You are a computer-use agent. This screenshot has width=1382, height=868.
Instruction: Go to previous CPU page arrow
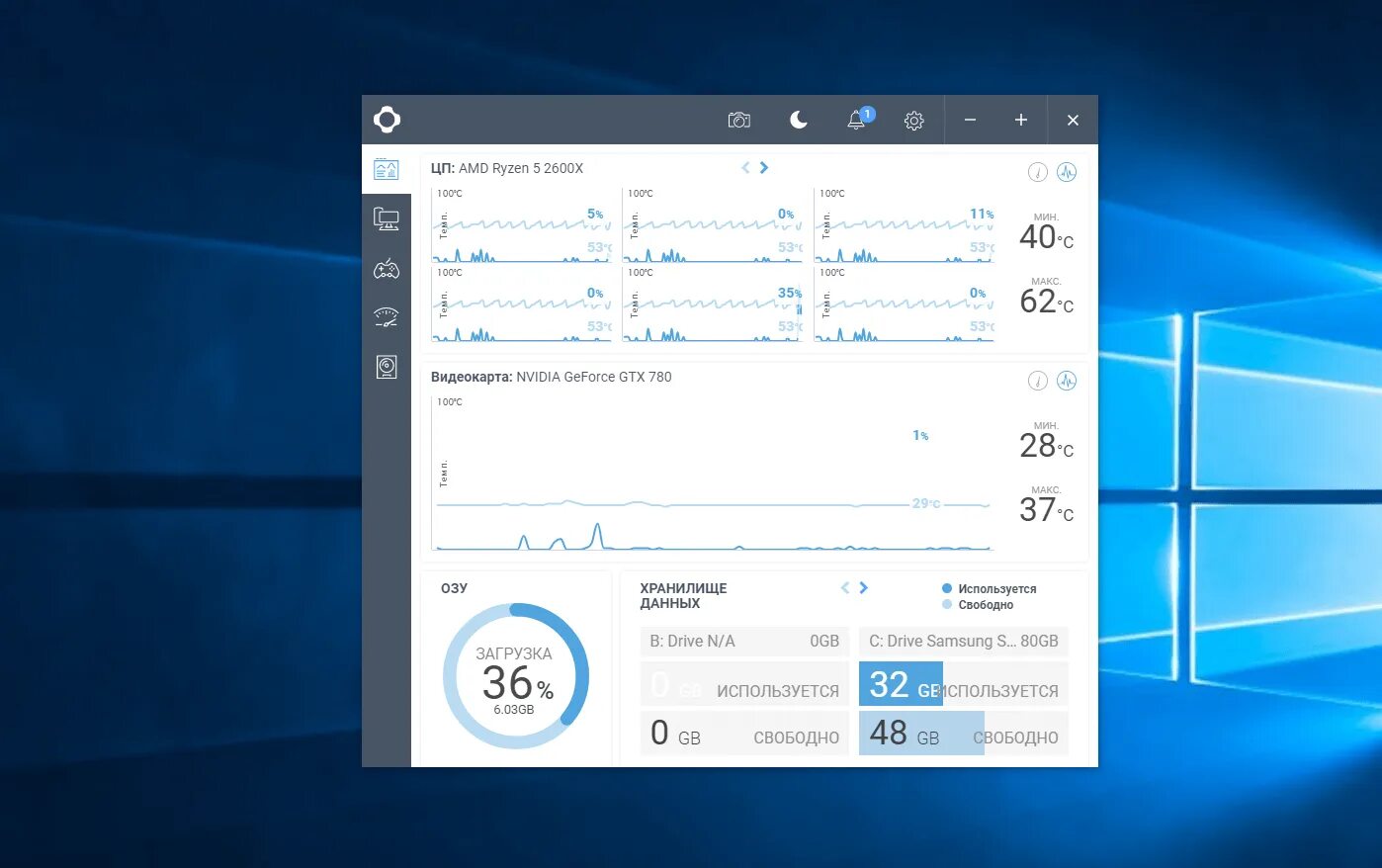(745, 167)
